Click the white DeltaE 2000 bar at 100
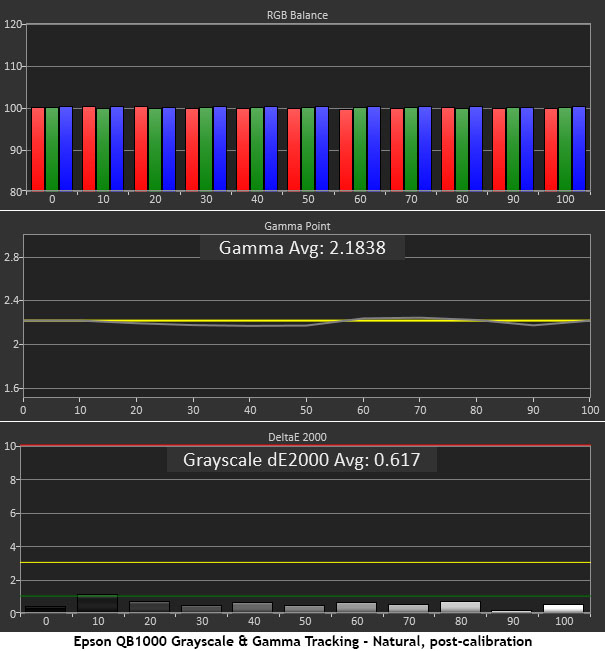Image resolution: width=605 pixels, height=651 pixels. [563, 609]
